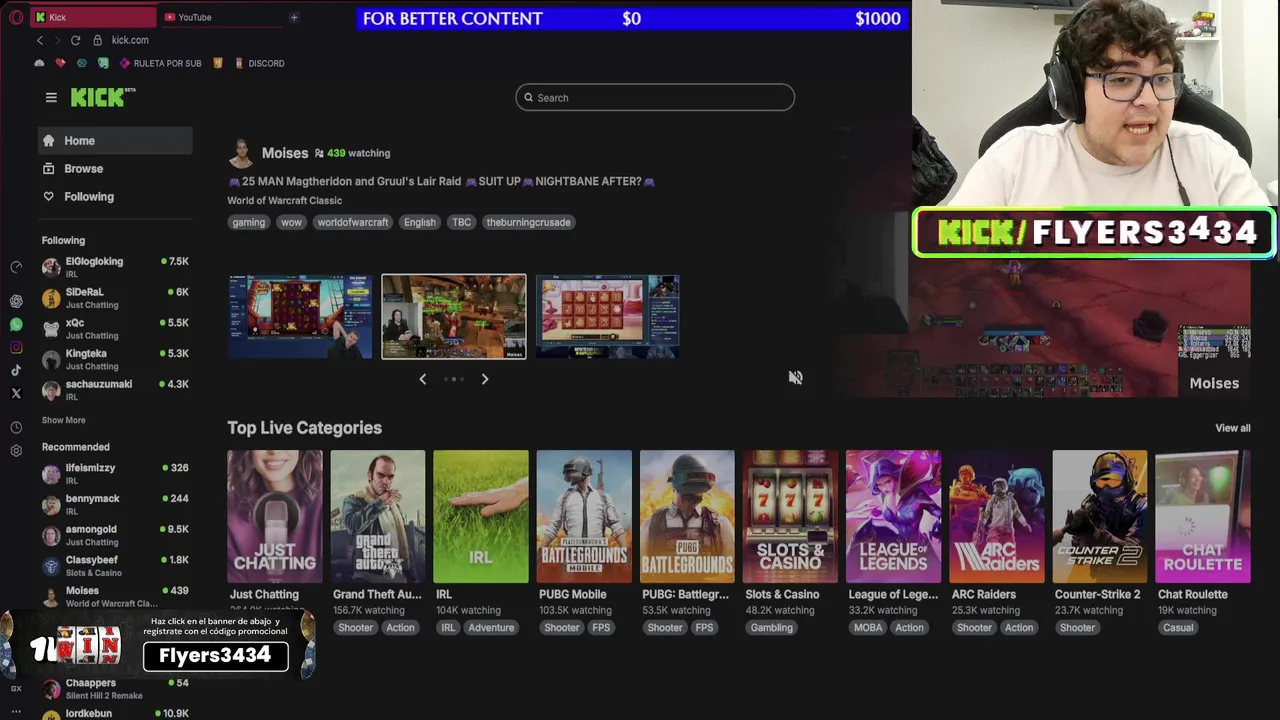Open the ChatGPT icon in Opera sidebar
Viewport: 1280px width, 720px height.
[x=16, y=301]
